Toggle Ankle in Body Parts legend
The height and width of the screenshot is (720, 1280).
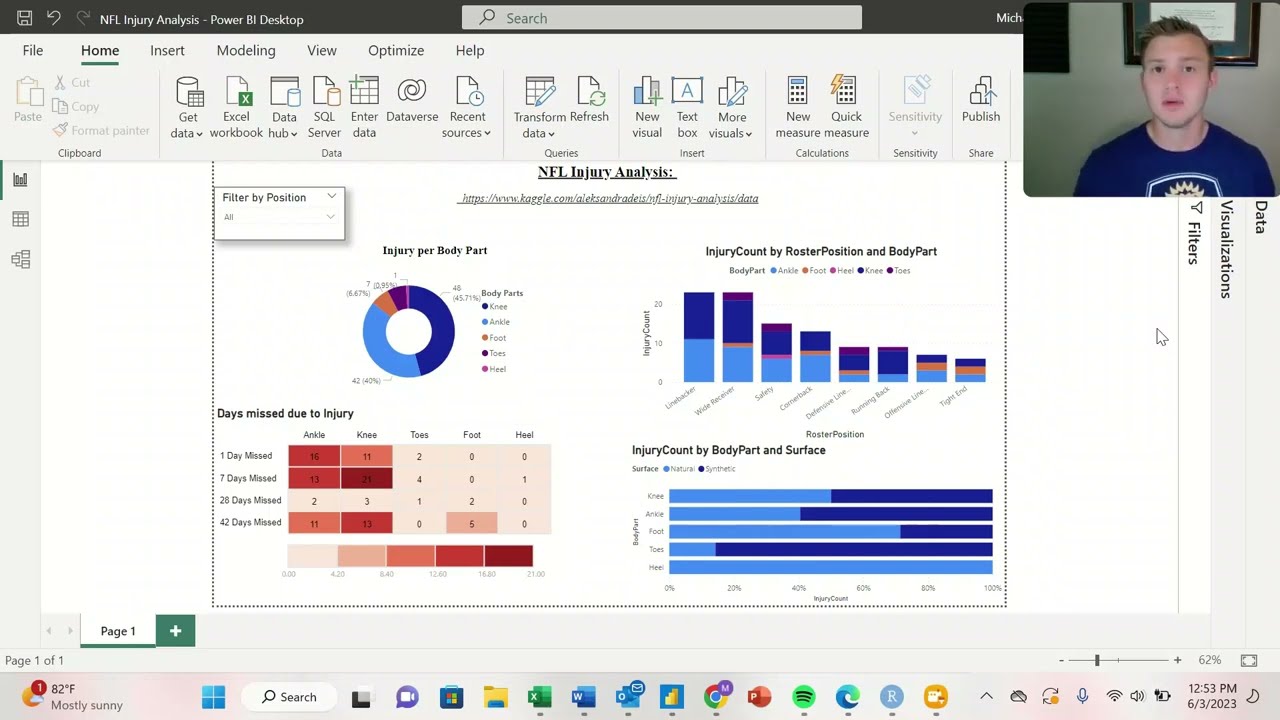[x=496, y=322]
